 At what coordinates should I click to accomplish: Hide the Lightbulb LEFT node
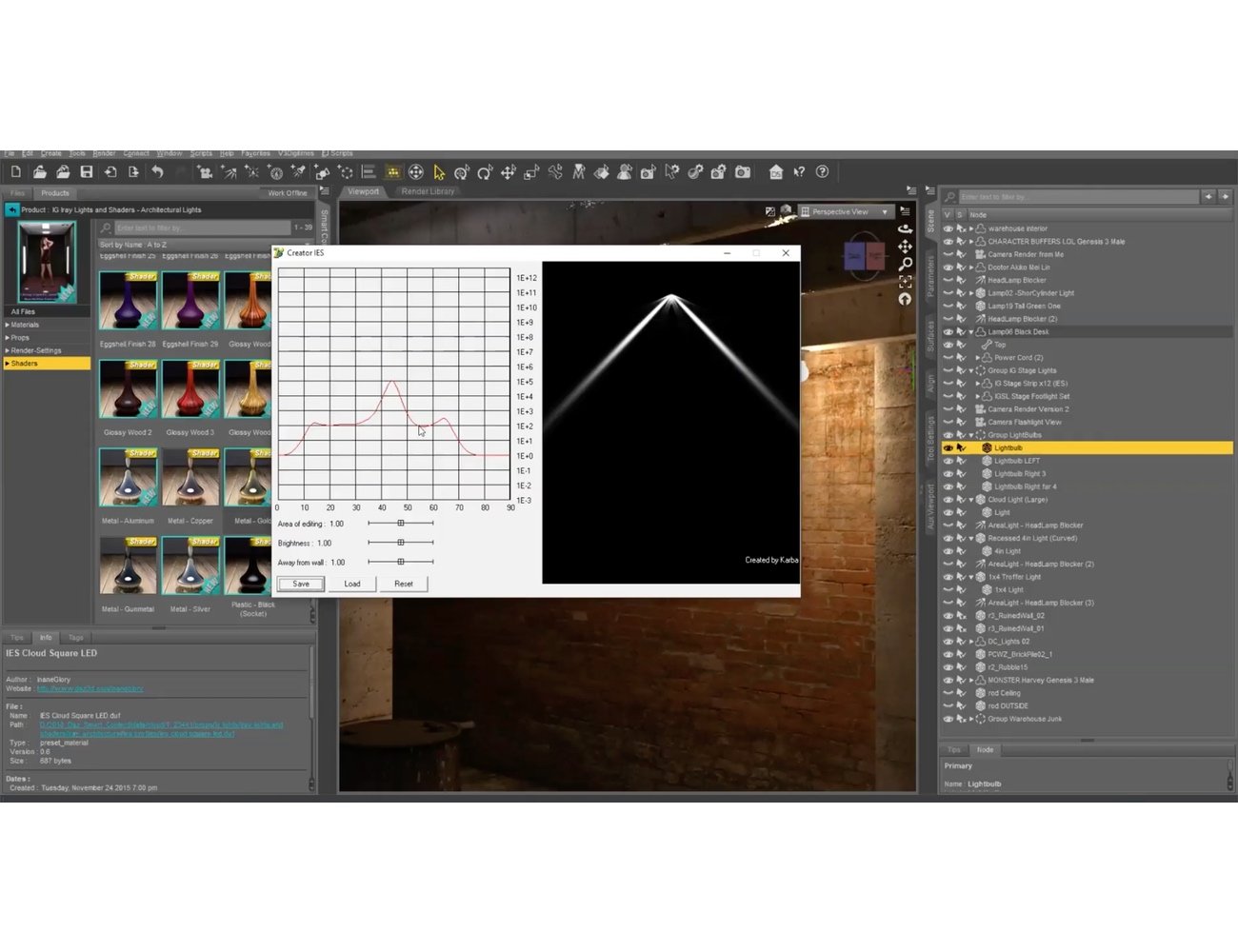point(948,461)
